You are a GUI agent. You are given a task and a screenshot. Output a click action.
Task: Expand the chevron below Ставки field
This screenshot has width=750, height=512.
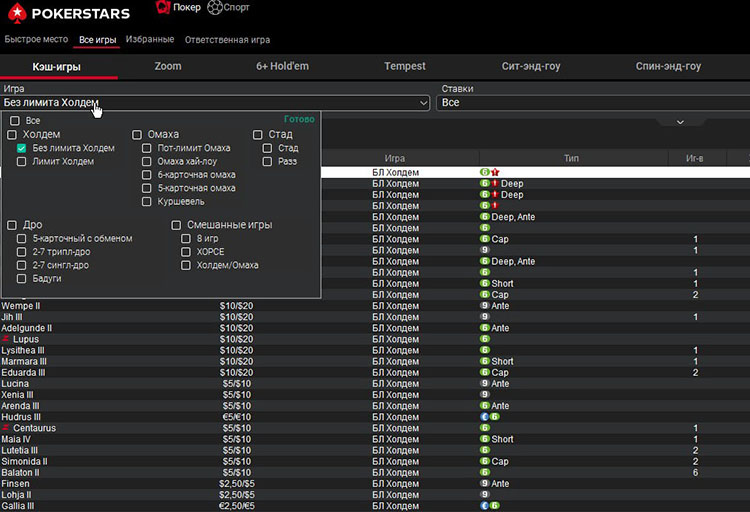680,122
